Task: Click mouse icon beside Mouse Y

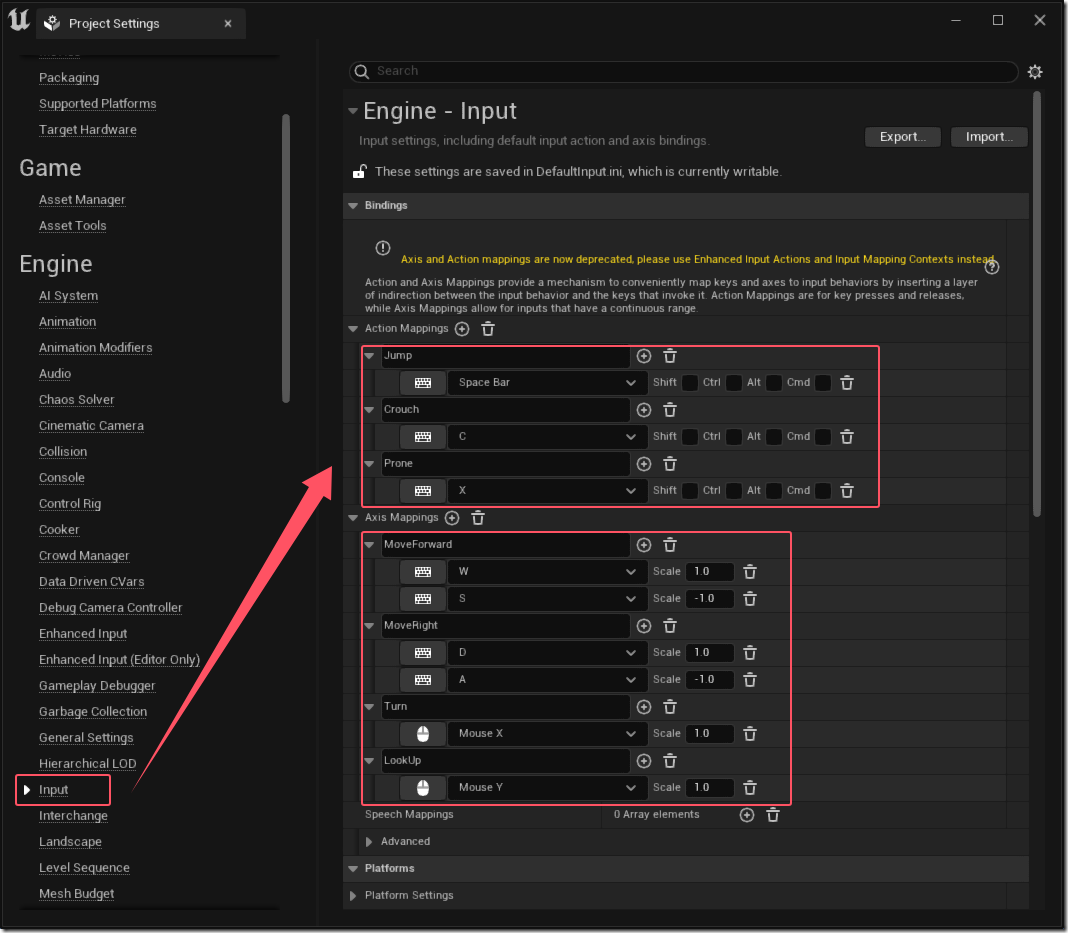Action: 422,787
